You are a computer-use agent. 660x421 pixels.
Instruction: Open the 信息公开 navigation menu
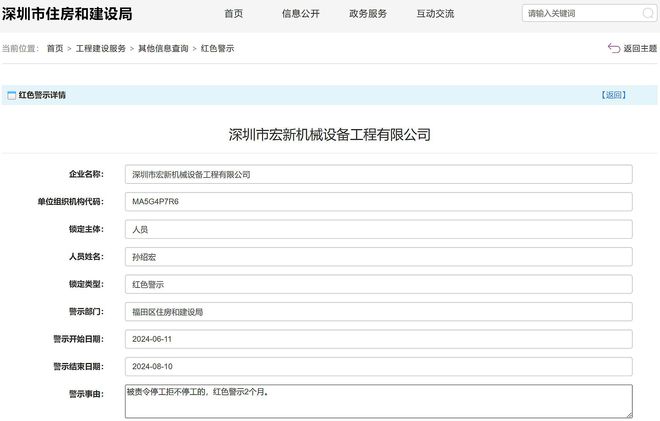coord(301,14)
